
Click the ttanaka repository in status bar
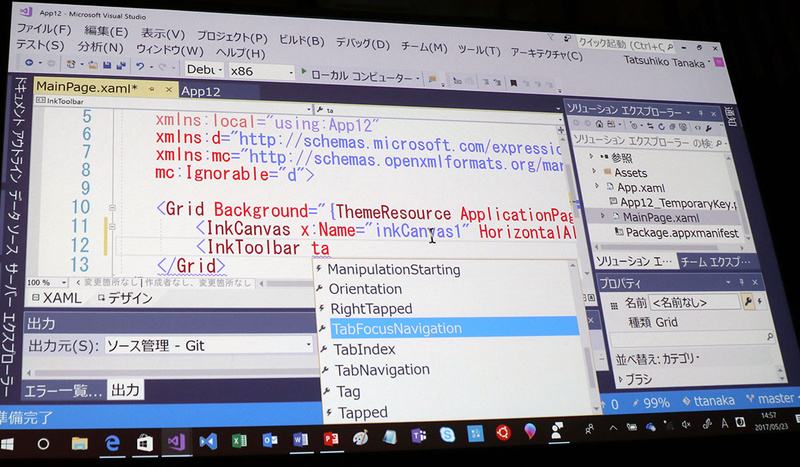pyautogui.click(x=709, y=401)
